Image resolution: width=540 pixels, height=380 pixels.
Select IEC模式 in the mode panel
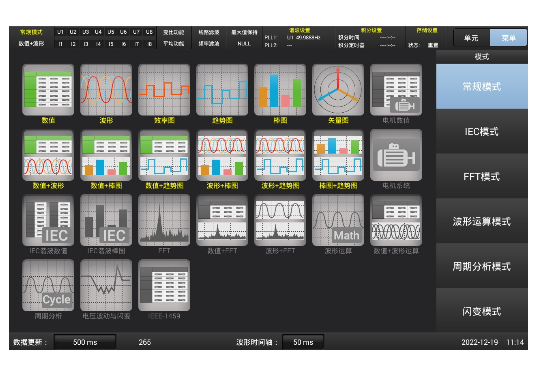click(481, 131)
